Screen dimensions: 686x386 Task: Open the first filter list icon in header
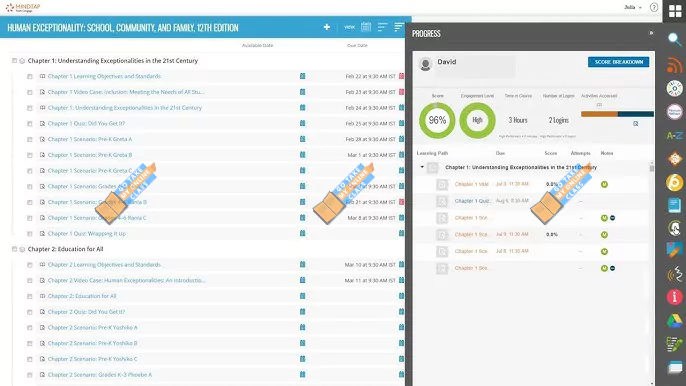382,27
